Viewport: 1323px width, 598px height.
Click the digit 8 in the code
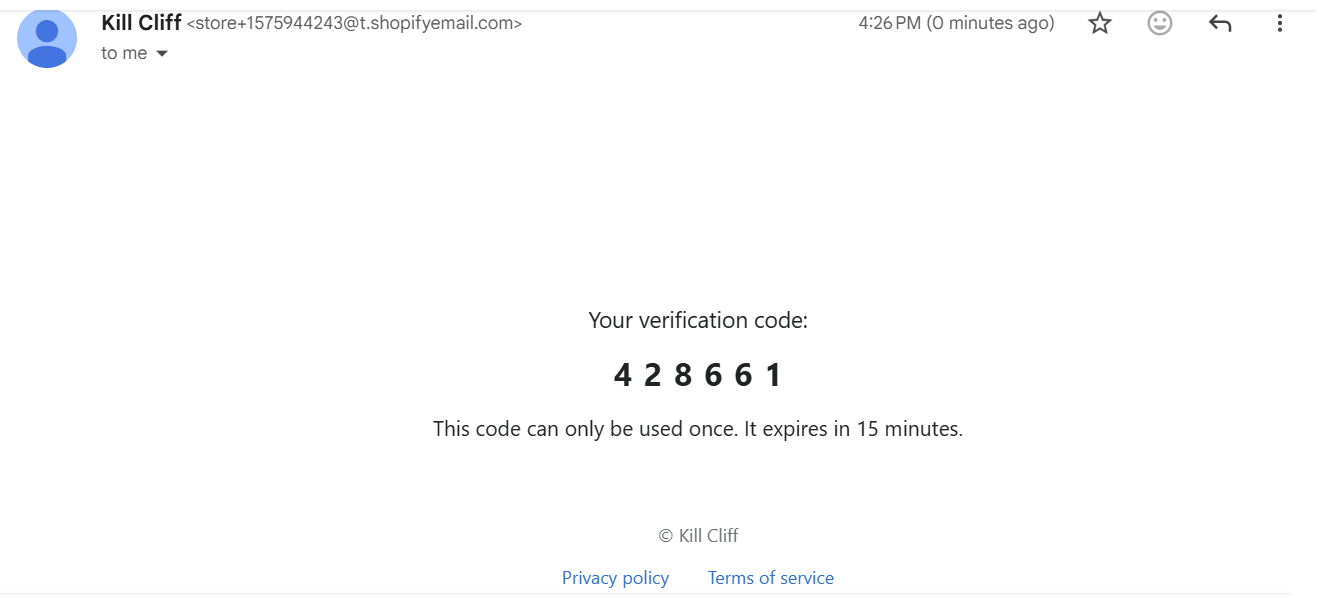[683, 375]
